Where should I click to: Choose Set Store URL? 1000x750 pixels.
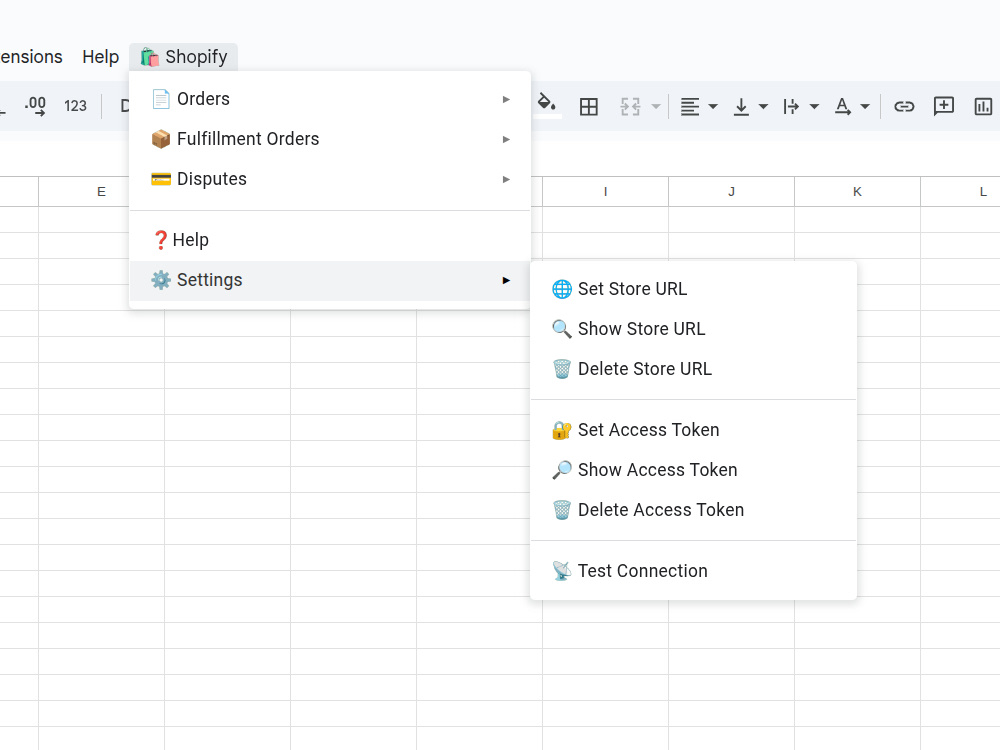[693, 289]
